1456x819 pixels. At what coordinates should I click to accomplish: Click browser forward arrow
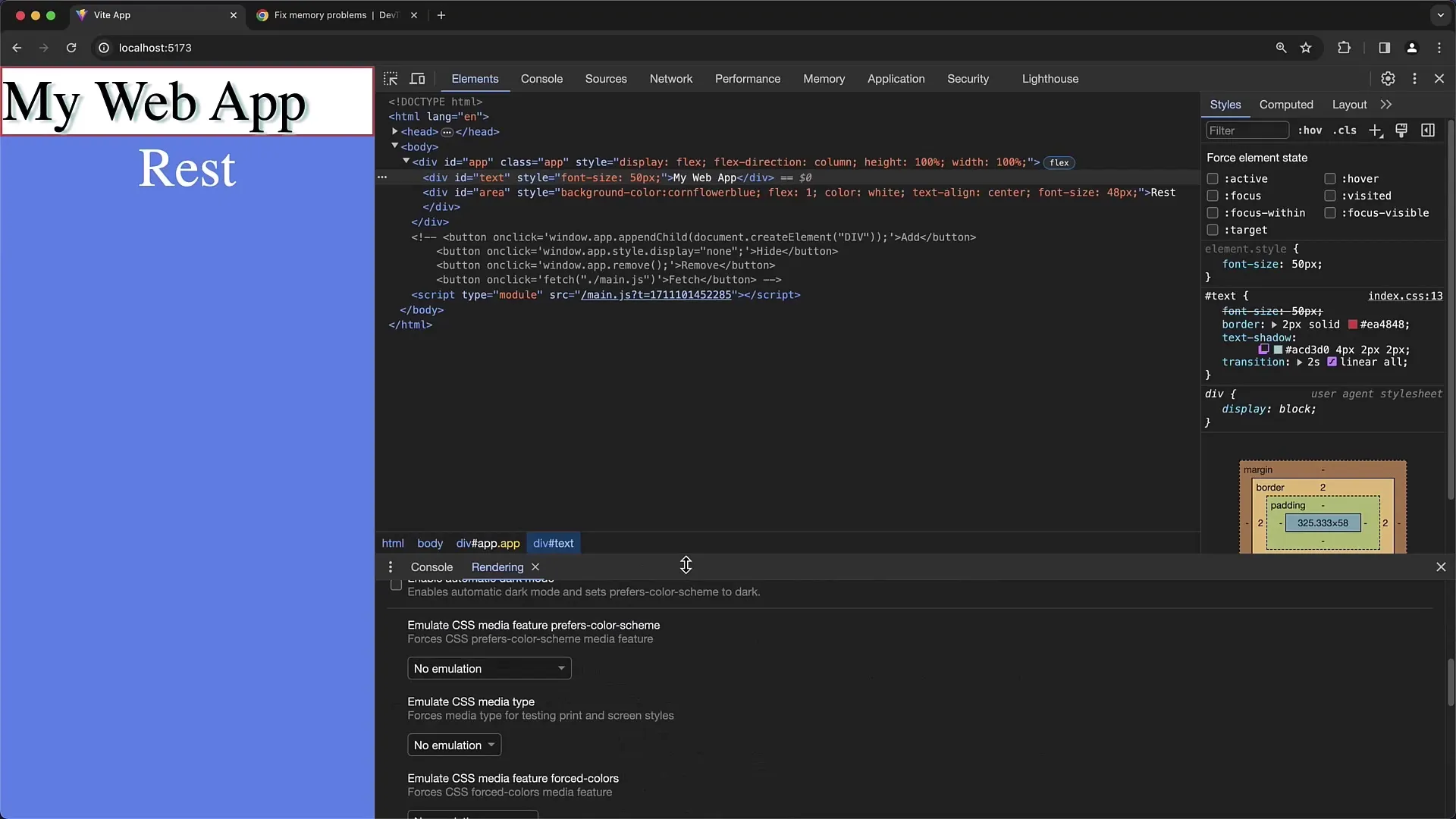pos(44,48)
